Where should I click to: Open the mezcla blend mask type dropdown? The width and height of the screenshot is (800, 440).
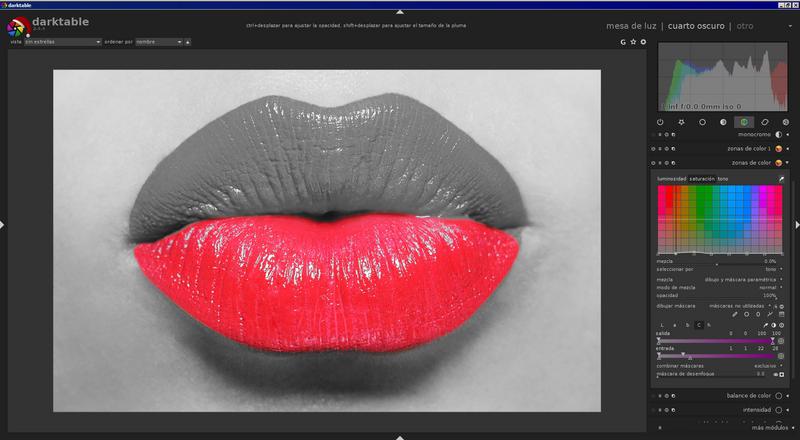pos(719,280)
